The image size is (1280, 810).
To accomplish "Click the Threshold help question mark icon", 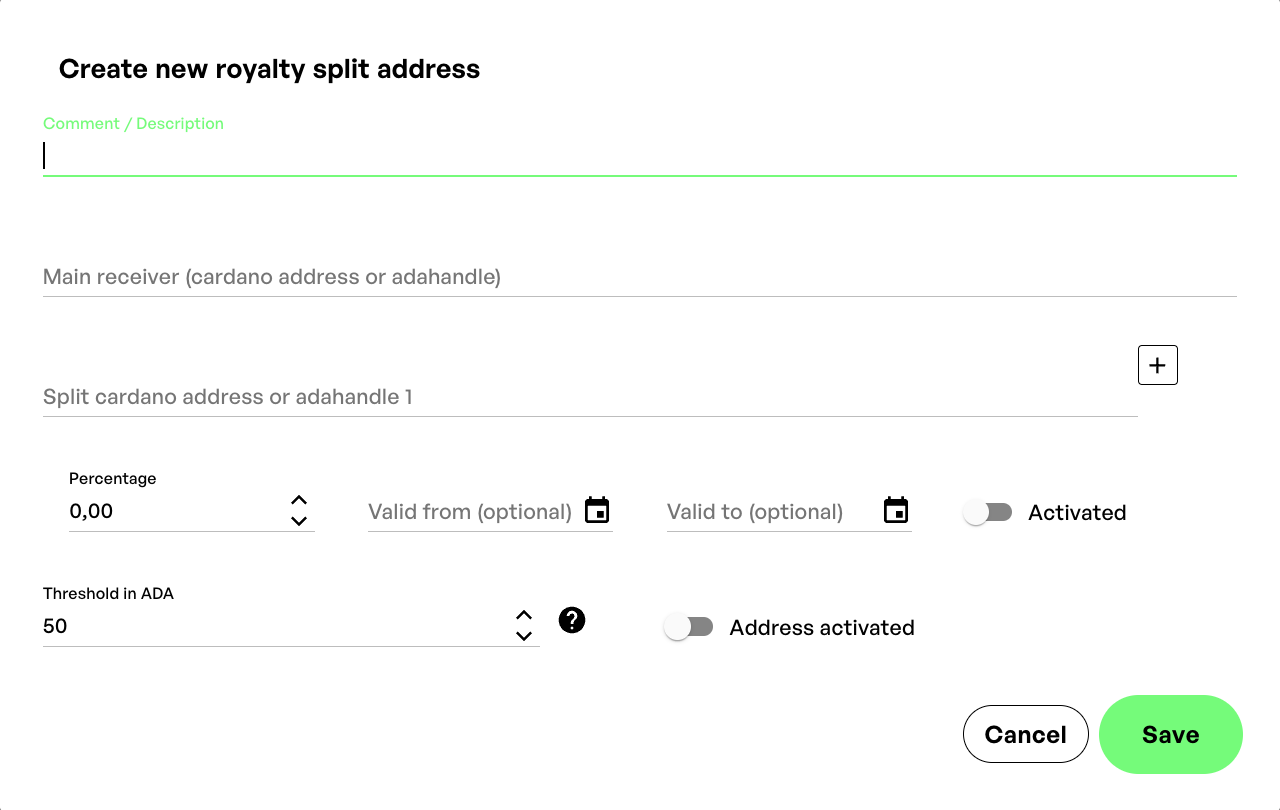I will (x=572, y=621).
